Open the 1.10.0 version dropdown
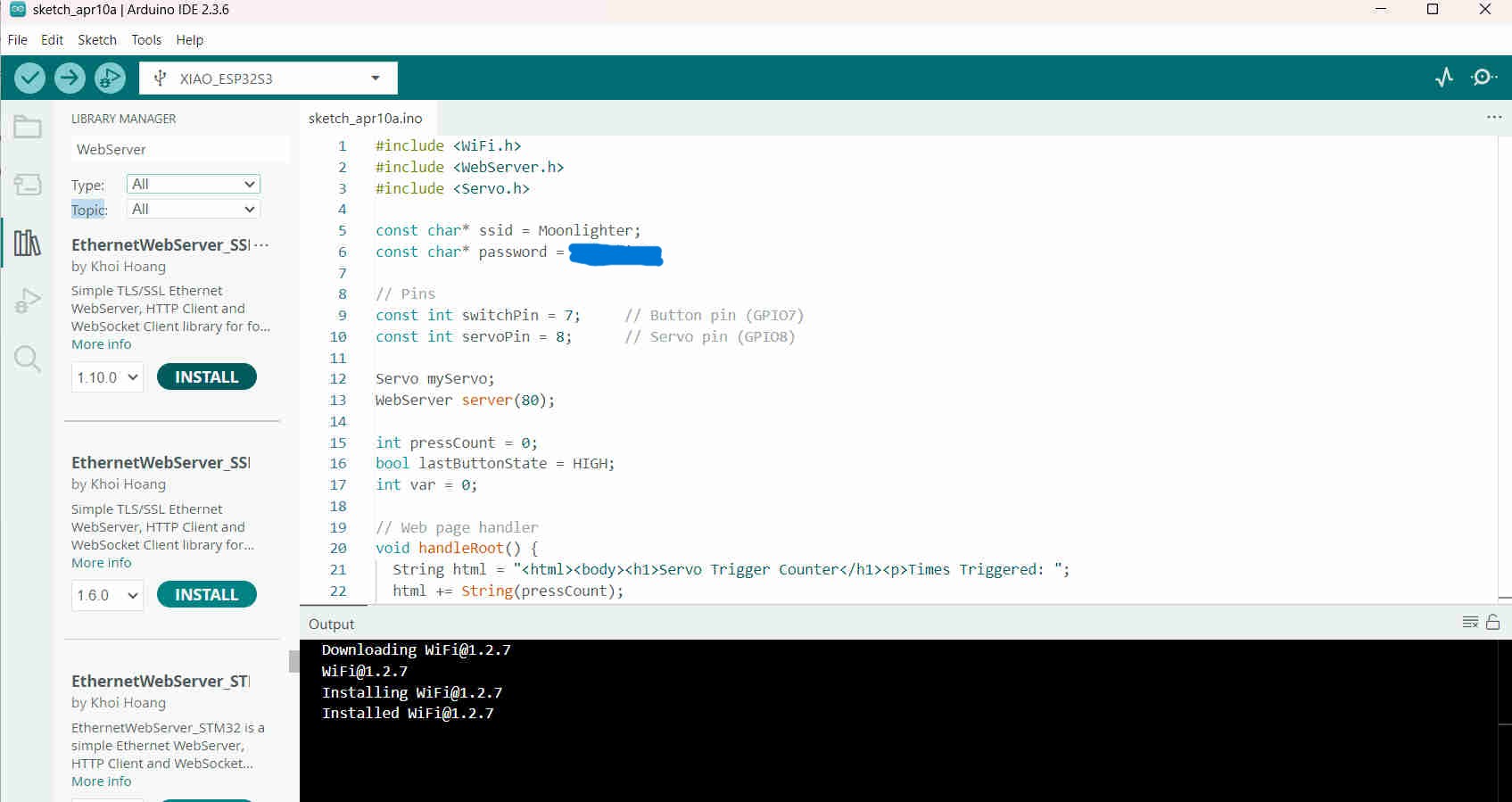The width and height of the screenshot is (1512, 802). [x=107, y=377]
